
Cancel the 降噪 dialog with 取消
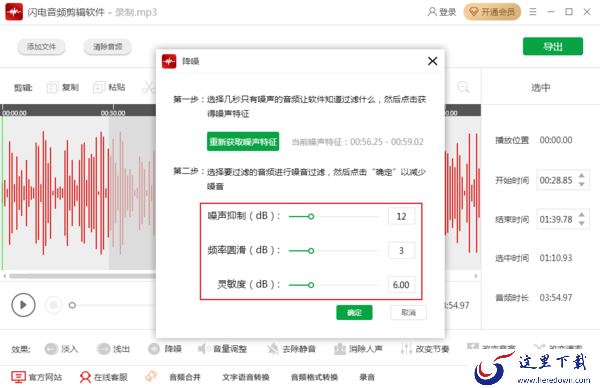click(408, 313)
